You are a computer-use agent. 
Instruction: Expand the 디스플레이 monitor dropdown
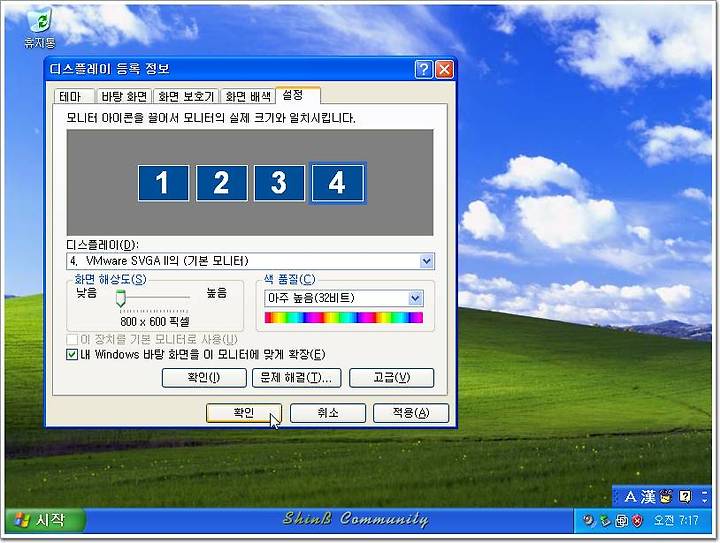pyautogui.click(x=426, y=261)
